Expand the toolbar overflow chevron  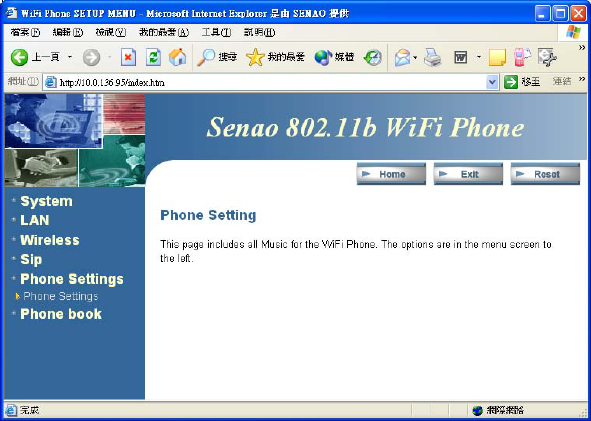[582, 47]
